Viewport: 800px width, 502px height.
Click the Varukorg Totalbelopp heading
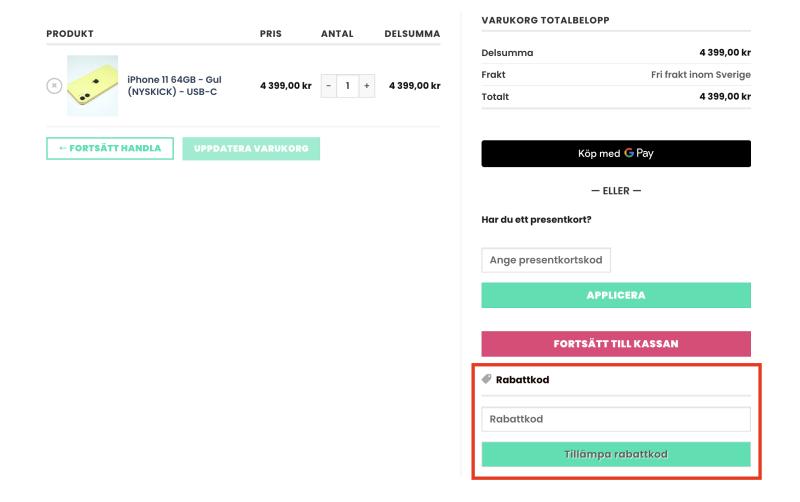[545, 20]
